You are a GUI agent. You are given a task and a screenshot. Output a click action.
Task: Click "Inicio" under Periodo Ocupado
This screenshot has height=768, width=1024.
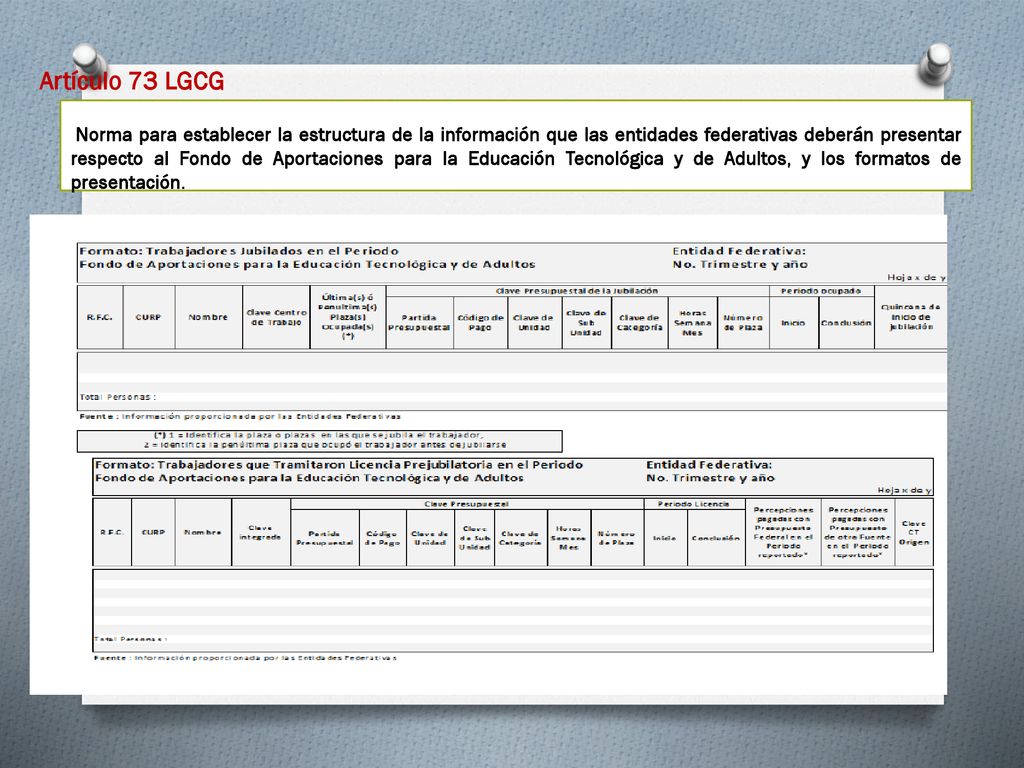point(793,323)
